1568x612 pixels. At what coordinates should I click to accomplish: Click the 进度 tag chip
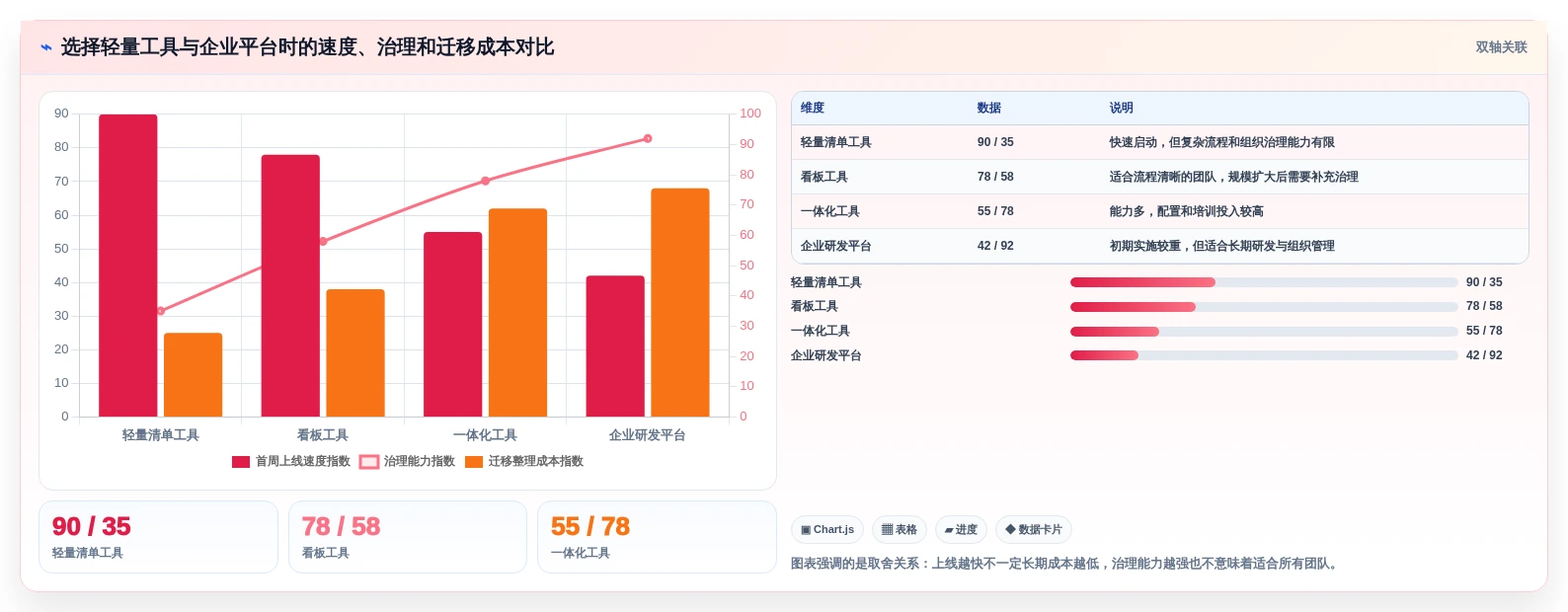click(961, 530)
